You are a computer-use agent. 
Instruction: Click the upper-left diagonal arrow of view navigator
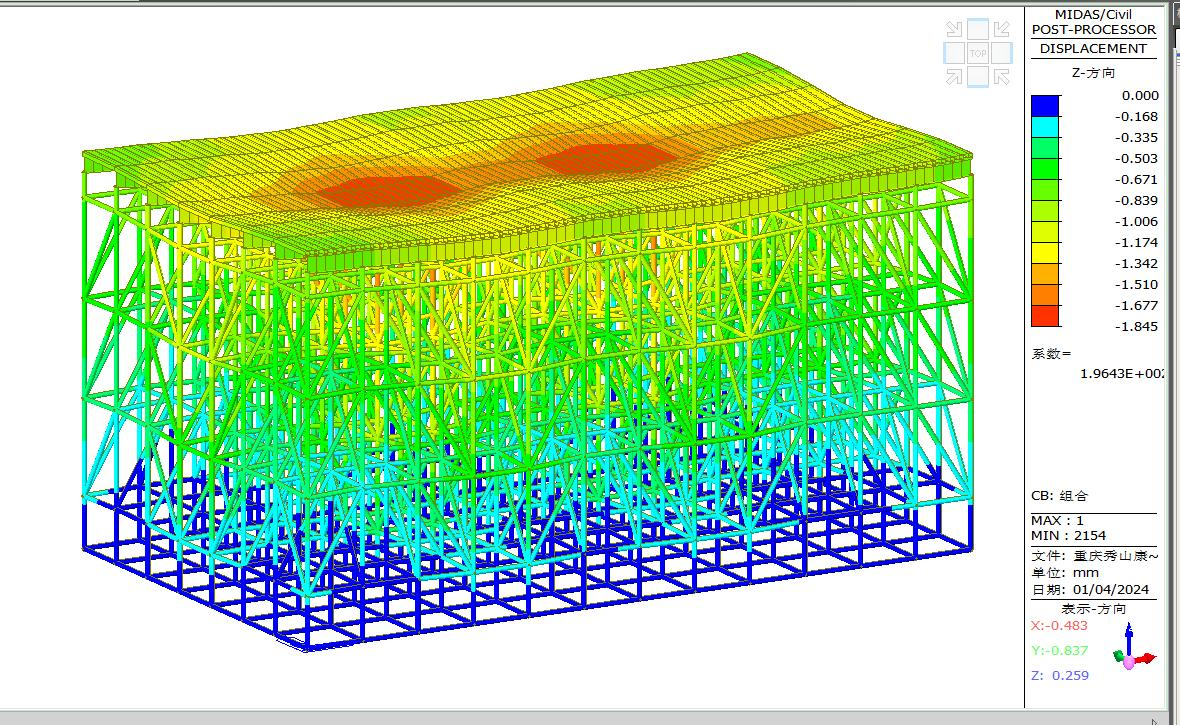(954, 30)
